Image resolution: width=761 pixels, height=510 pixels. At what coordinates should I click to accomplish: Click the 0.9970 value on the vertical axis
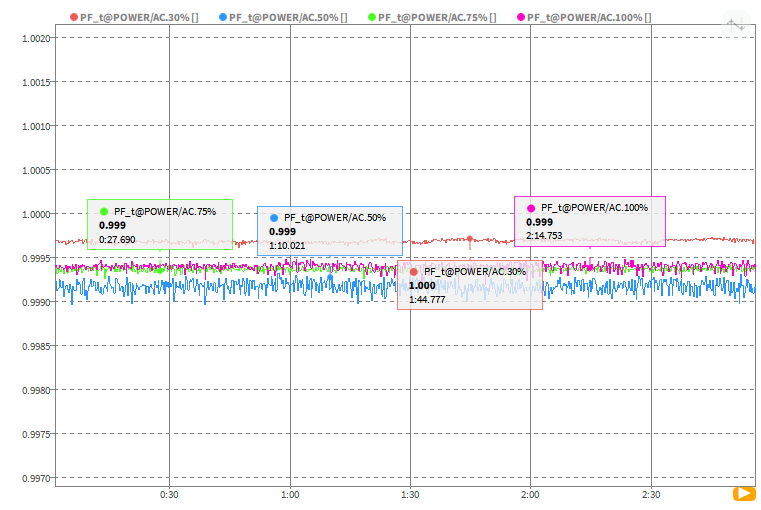click(x=36, y=478)
